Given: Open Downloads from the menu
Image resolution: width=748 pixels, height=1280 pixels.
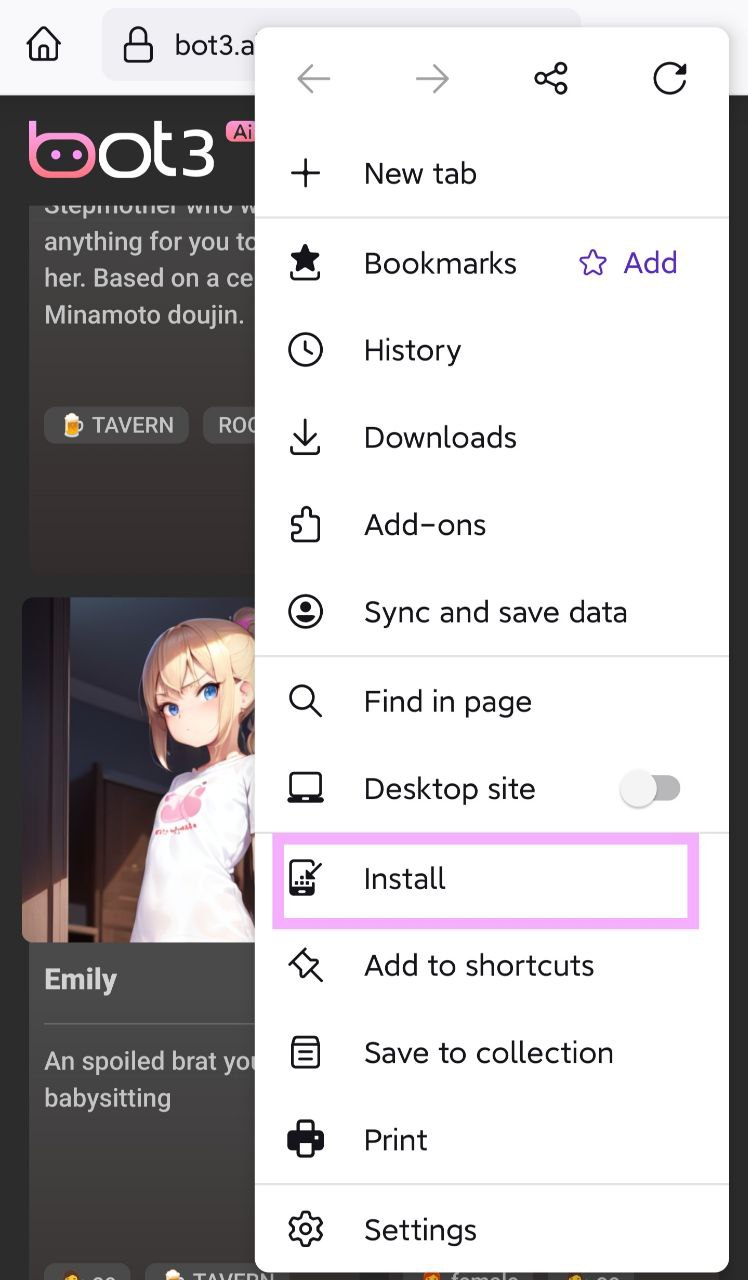Looking at the screenshot, I should click(440, 438).
